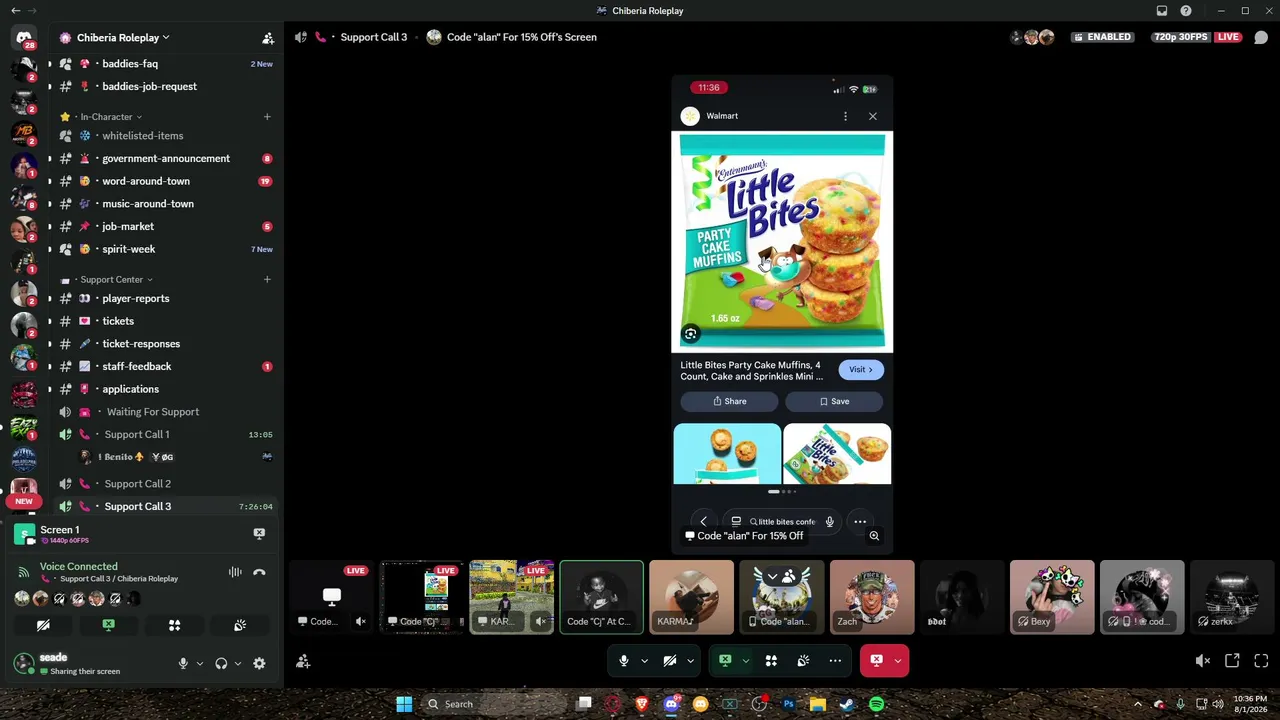Zoom the stream using the magnifier icon
The image size is (1280, 720).
point(874,536)
